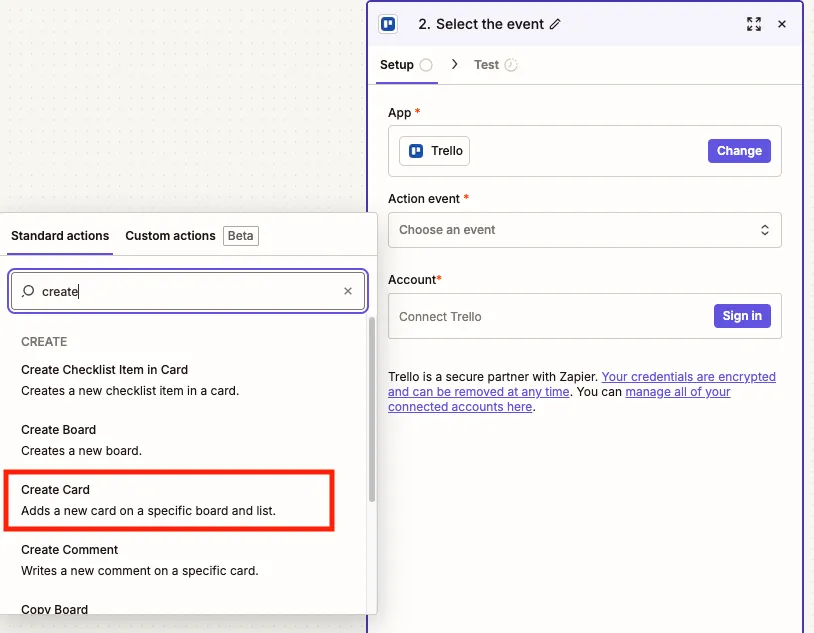Select the Create Comment action

[140, 560]
